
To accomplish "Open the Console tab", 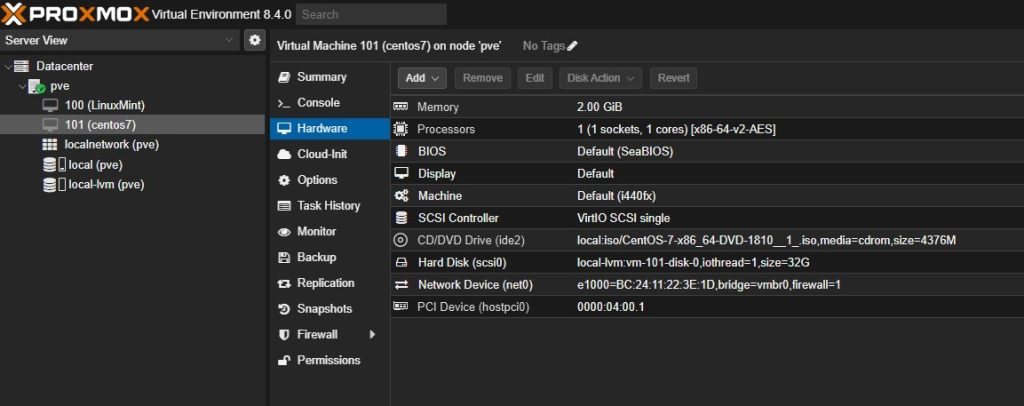I will coord(329,103).
